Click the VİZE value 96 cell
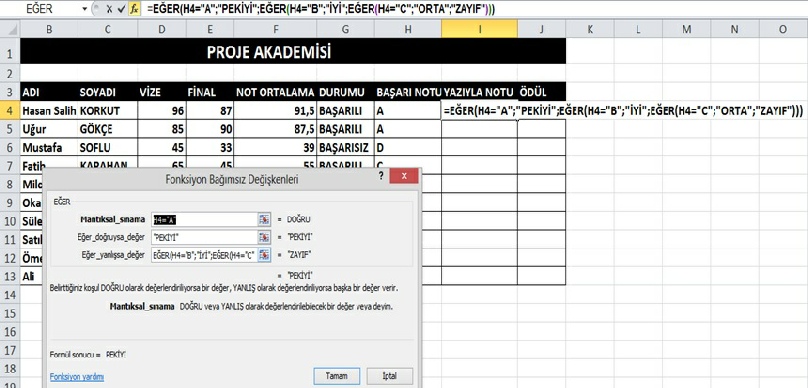Image resolution: width=808 pixels, height=388 pixels. click(x=162, y=110)
